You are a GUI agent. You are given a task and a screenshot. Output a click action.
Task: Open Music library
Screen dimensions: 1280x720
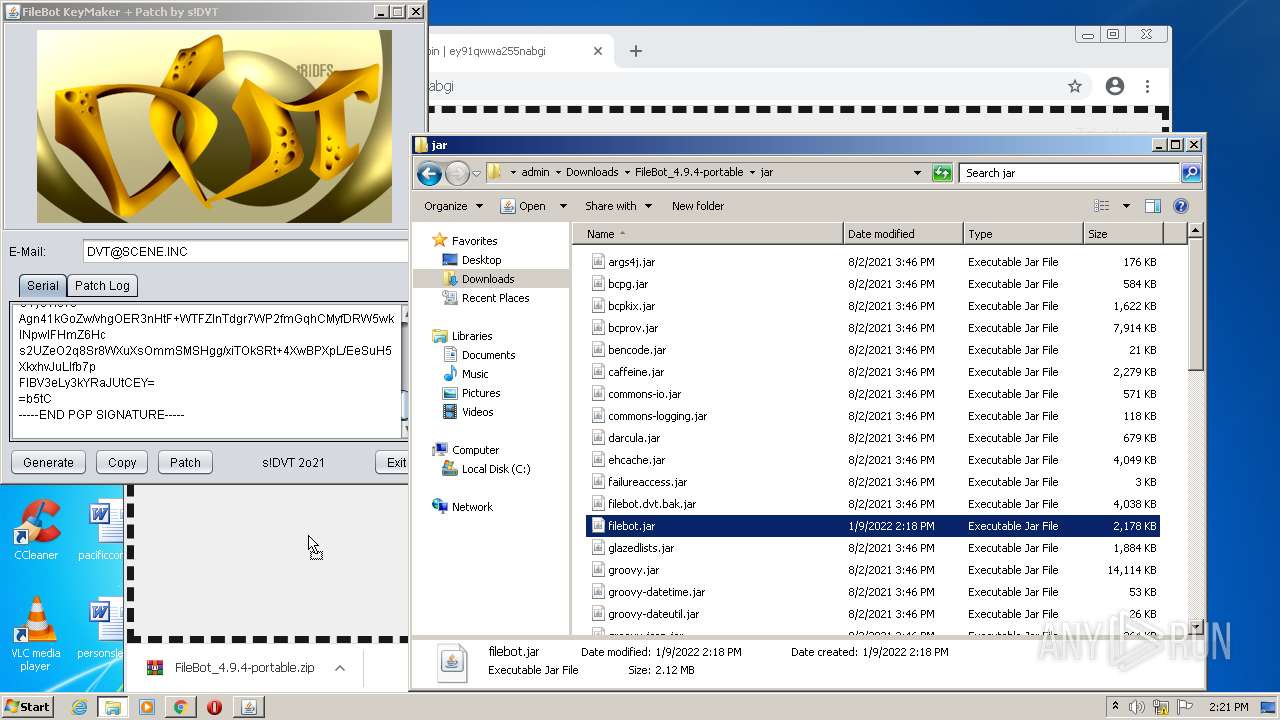475,374
